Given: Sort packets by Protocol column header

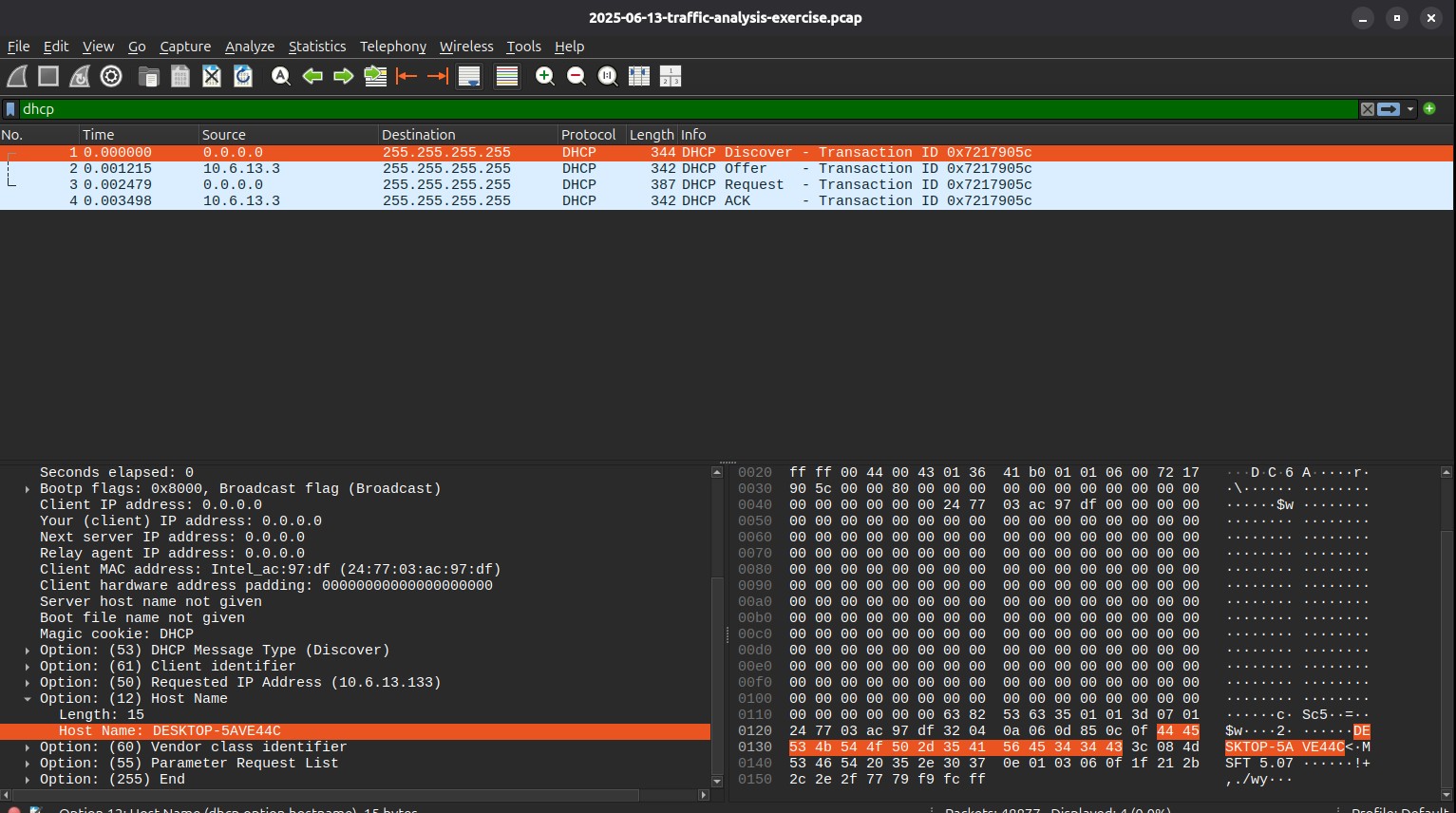Looking at the screenshot, I should (x=592, y=135).
